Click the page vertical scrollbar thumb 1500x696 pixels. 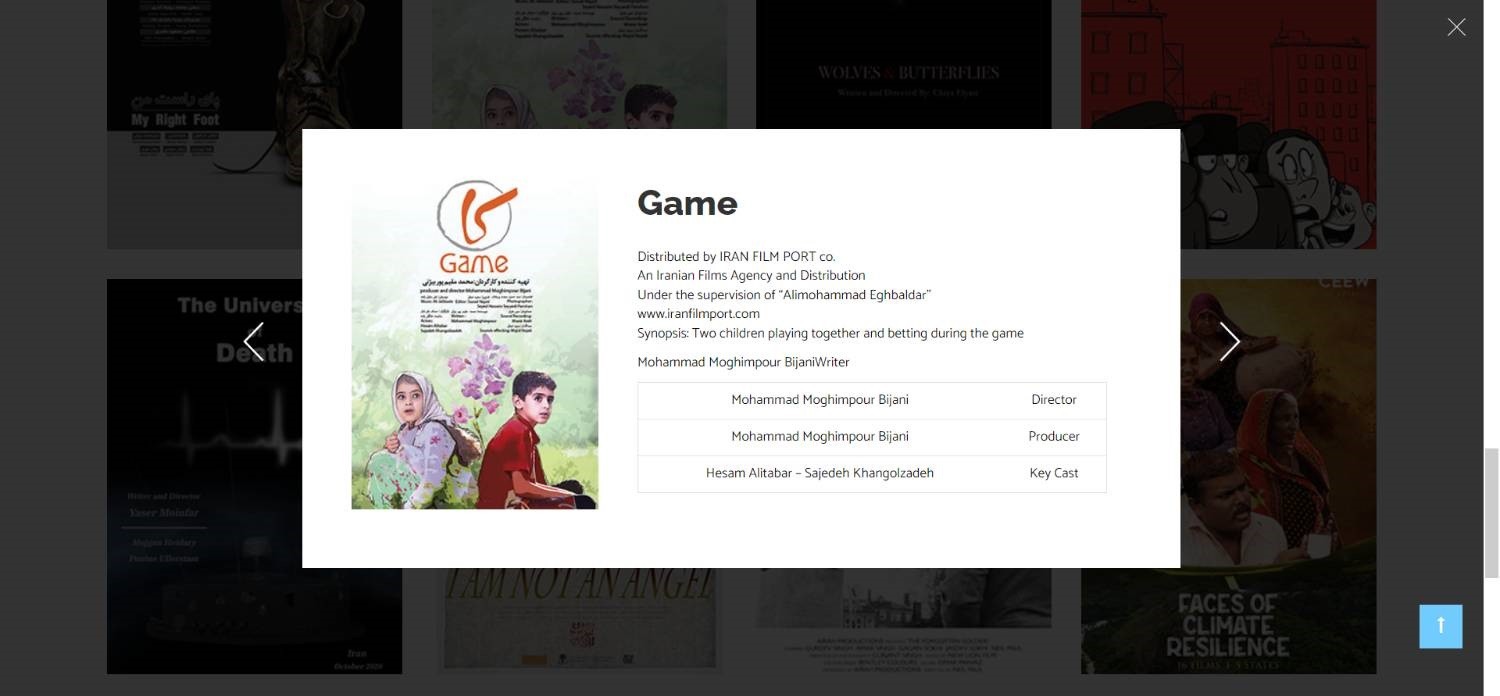1491,513
